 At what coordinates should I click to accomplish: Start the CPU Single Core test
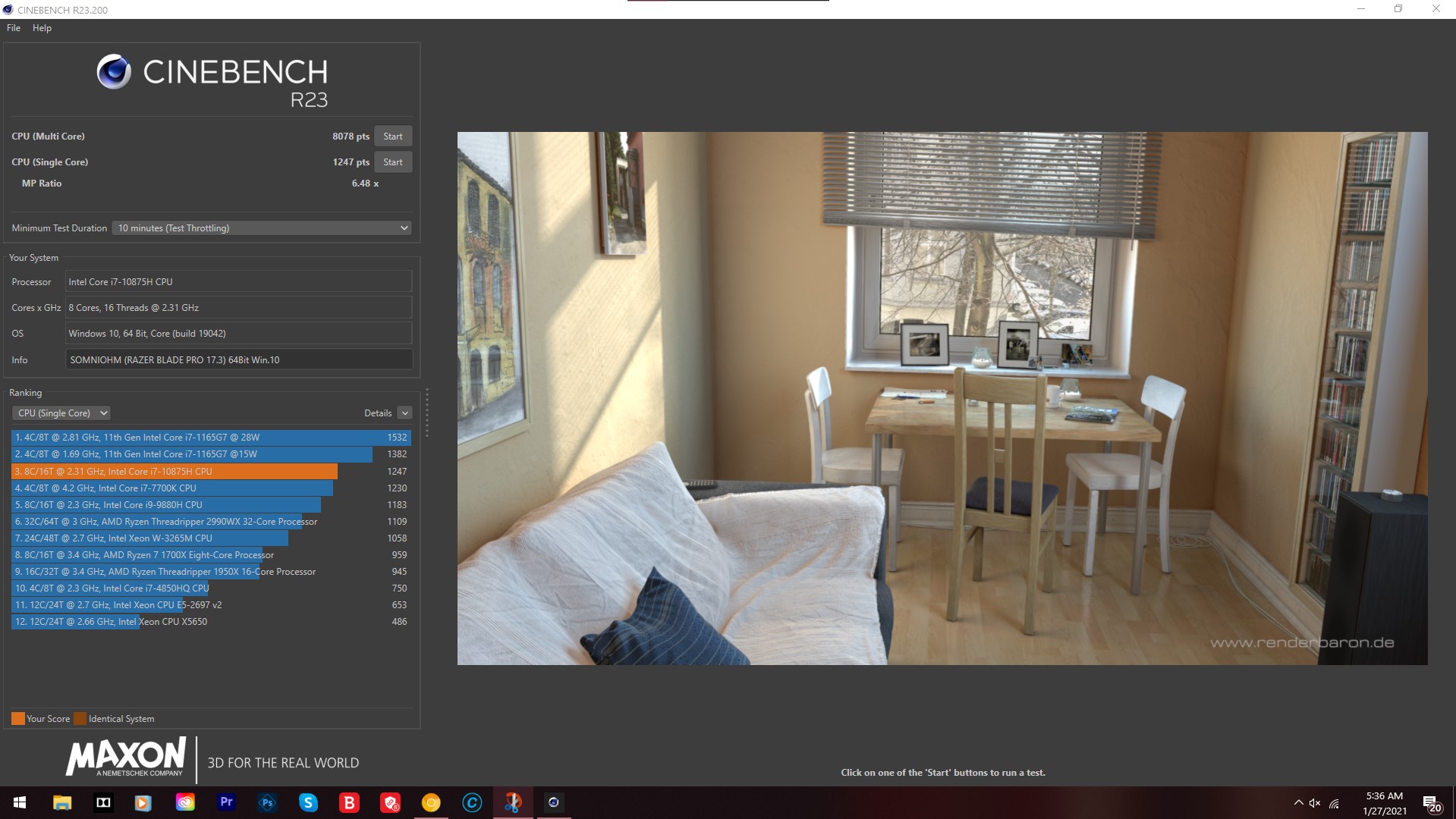[393, 162]
